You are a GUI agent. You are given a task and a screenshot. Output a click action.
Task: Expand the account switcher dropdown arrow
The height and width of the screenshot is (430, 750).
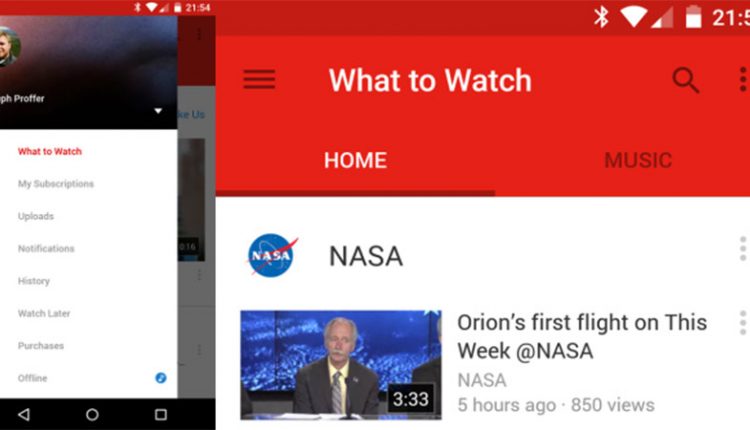(158, 111)
